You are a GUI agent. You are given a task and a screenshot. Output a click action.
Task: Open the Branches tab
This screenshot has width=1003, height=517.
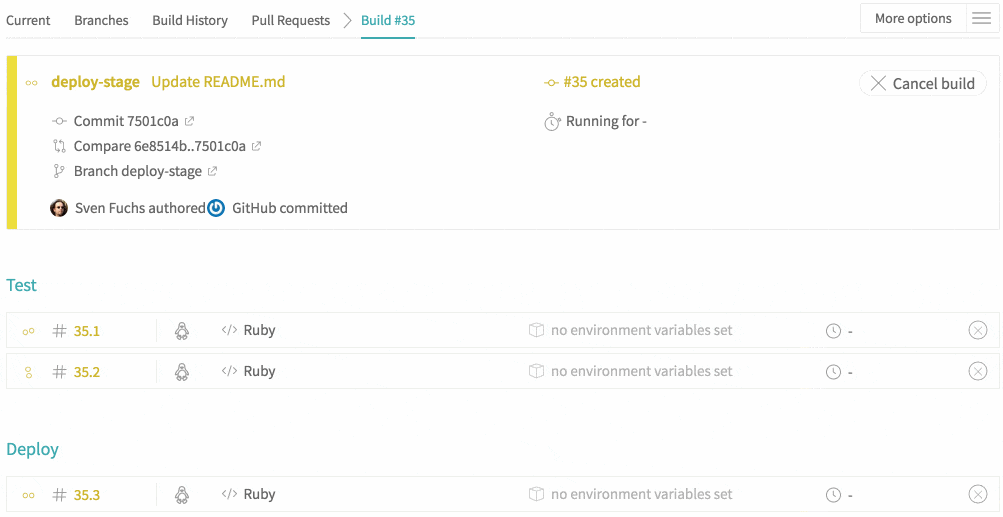[101, 20]
